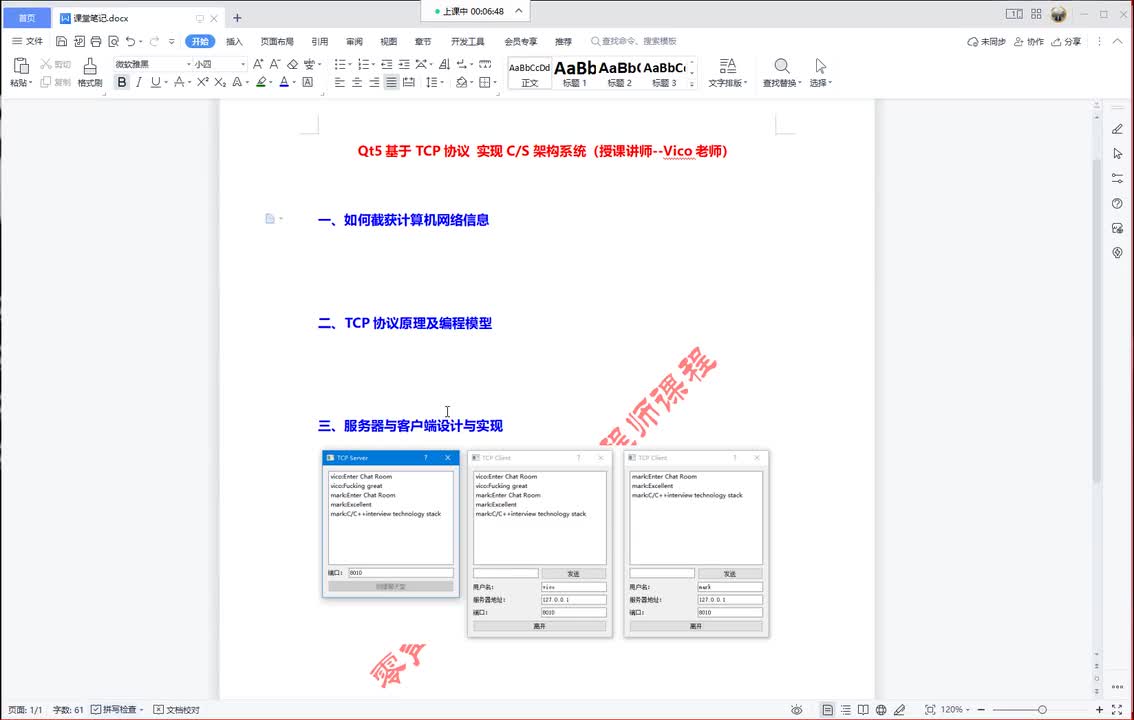1134x720 pixels.
Task: Click the Eye Protection mode icon
Action: coord(796,710)
